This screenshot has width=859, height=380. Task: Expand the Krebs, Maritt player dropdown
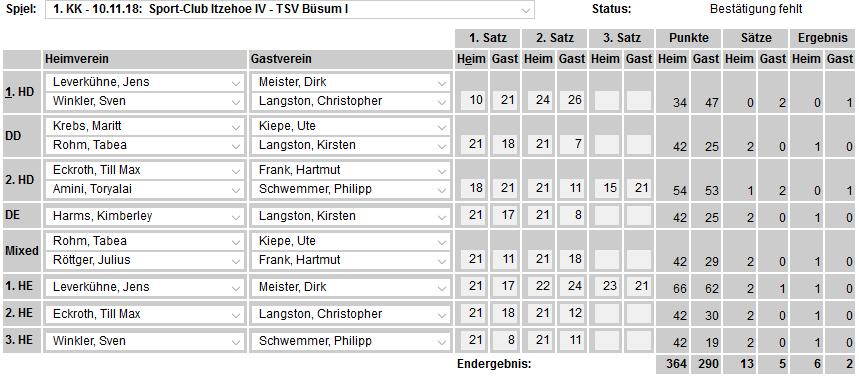[x=145, y=126]
